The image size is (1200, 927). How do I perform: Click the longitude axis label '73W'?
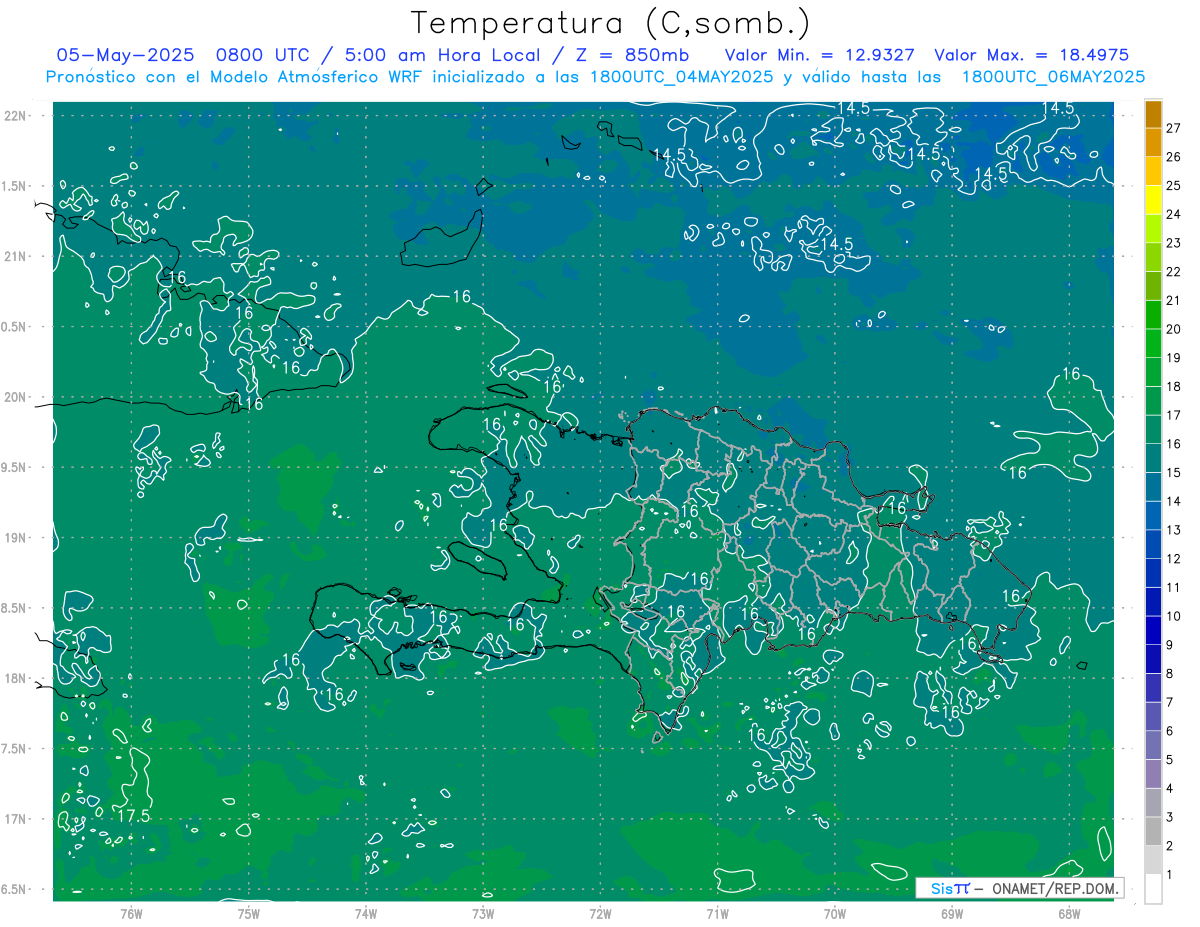pyautogui.click(x=483, y=913)
